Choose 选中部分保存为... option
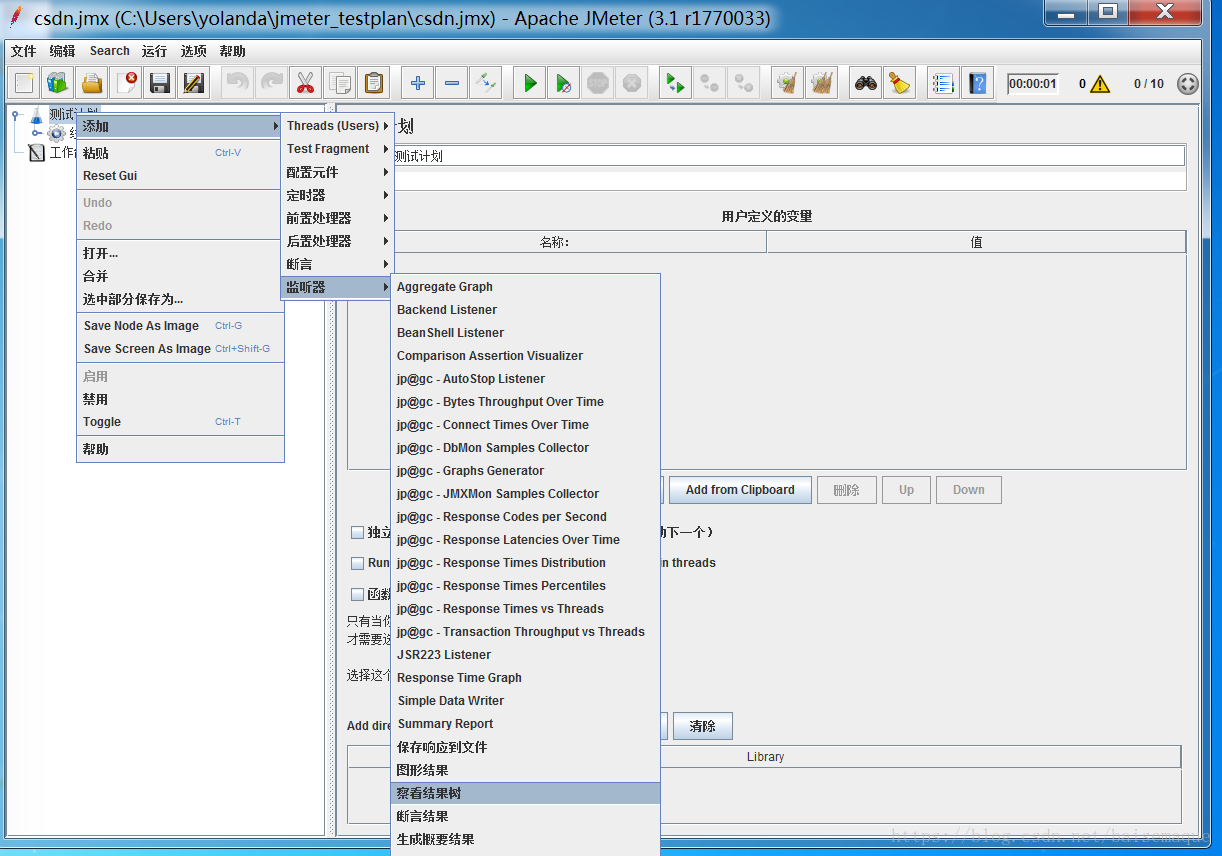The height and width of the screenshot is (856, 1222). (180, 299)
